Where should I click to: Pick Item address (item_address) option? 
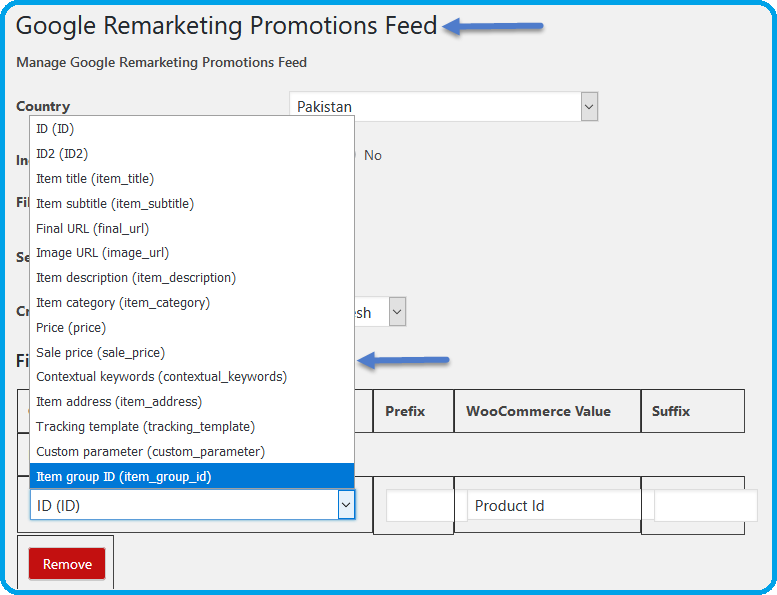pyautogui.click(x=192, y=402)
